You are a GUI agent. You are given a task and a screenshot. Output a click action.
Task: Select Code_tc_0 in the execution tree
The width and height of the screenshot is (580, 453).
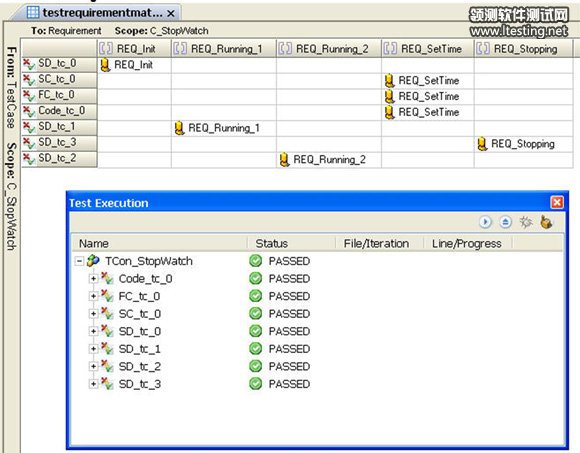[x=145, y=278]
